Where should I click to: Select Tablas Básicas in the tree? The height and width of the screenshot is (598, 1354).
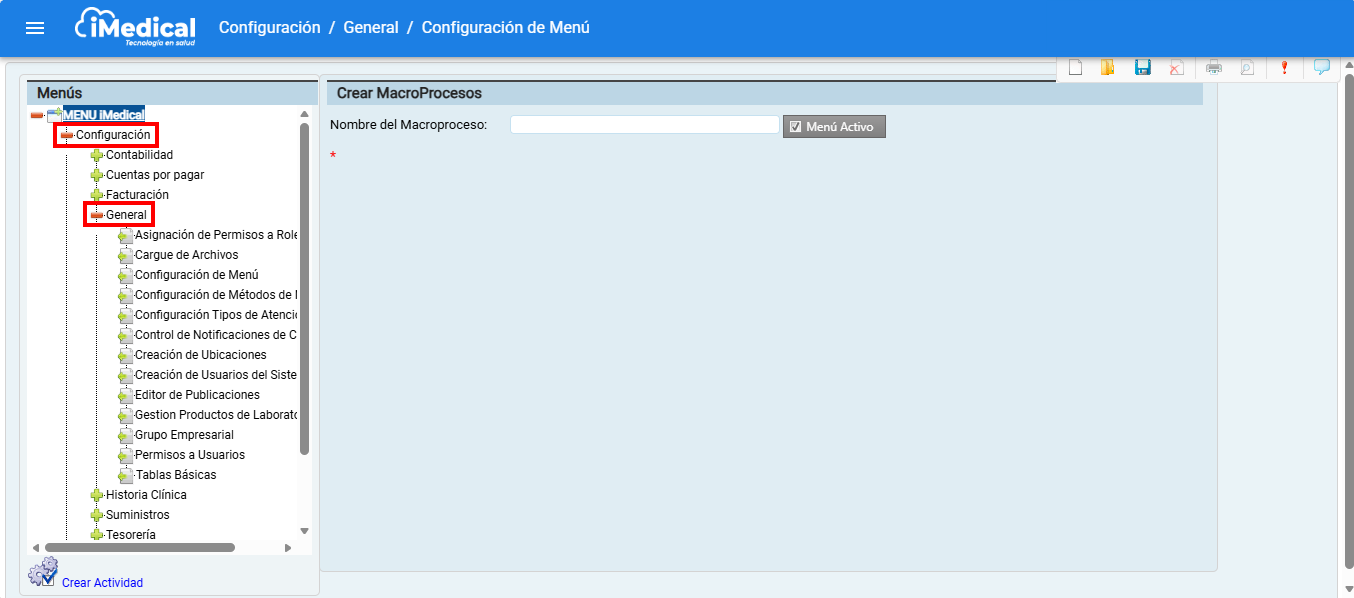click(x=176, y=475)
